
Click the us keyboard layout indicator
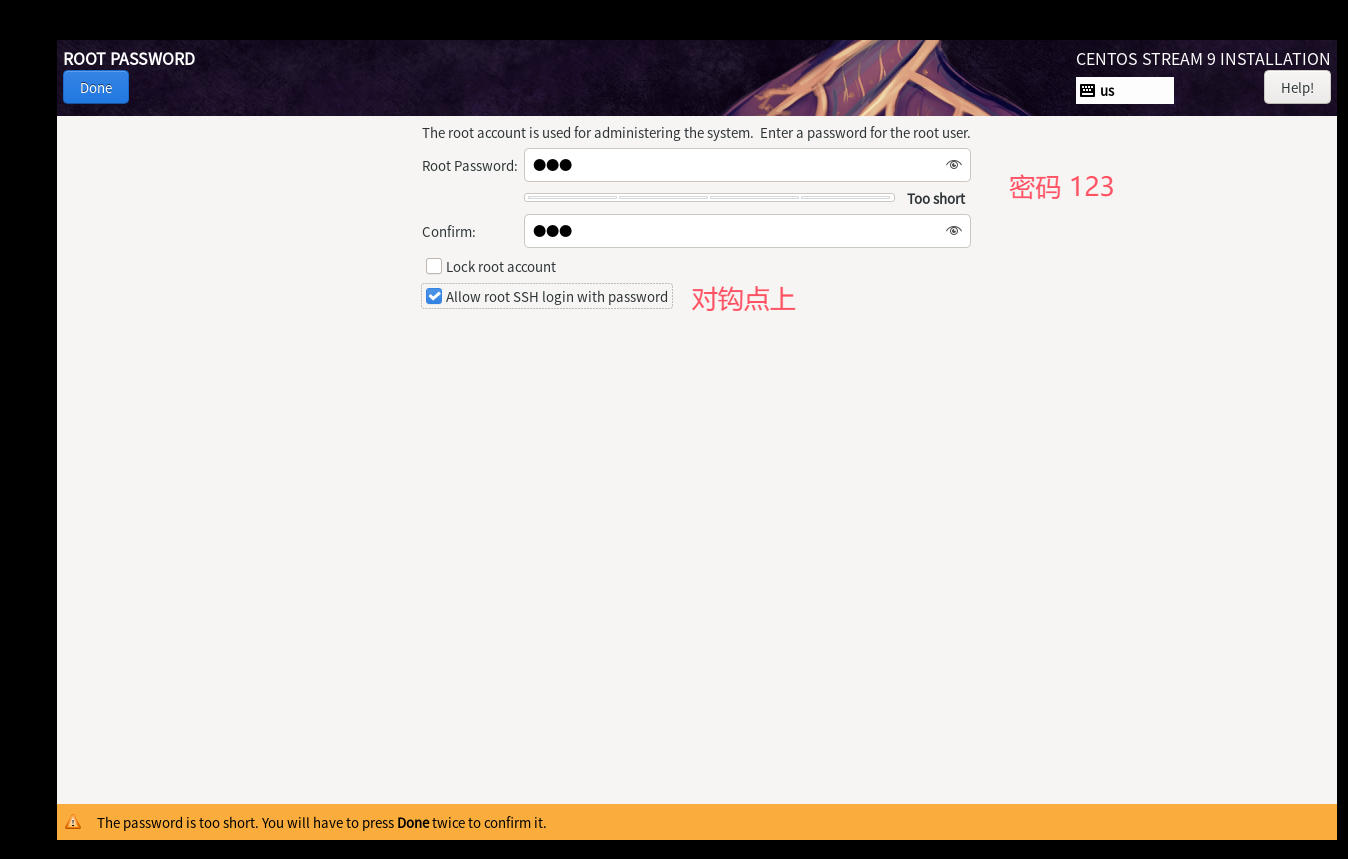click(1125, 91)
